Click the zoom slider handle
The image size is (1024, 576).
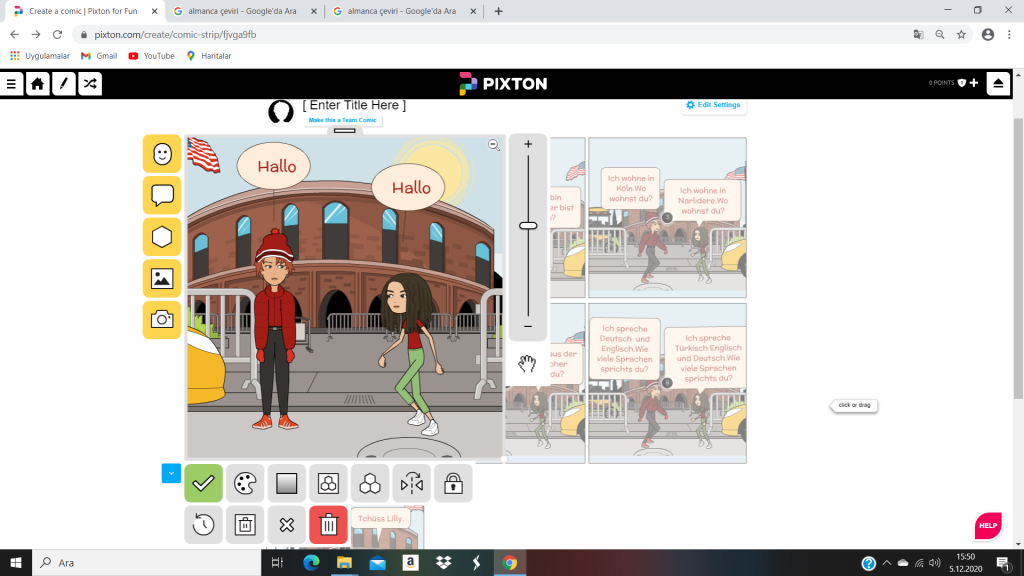[x=528, y=225]
